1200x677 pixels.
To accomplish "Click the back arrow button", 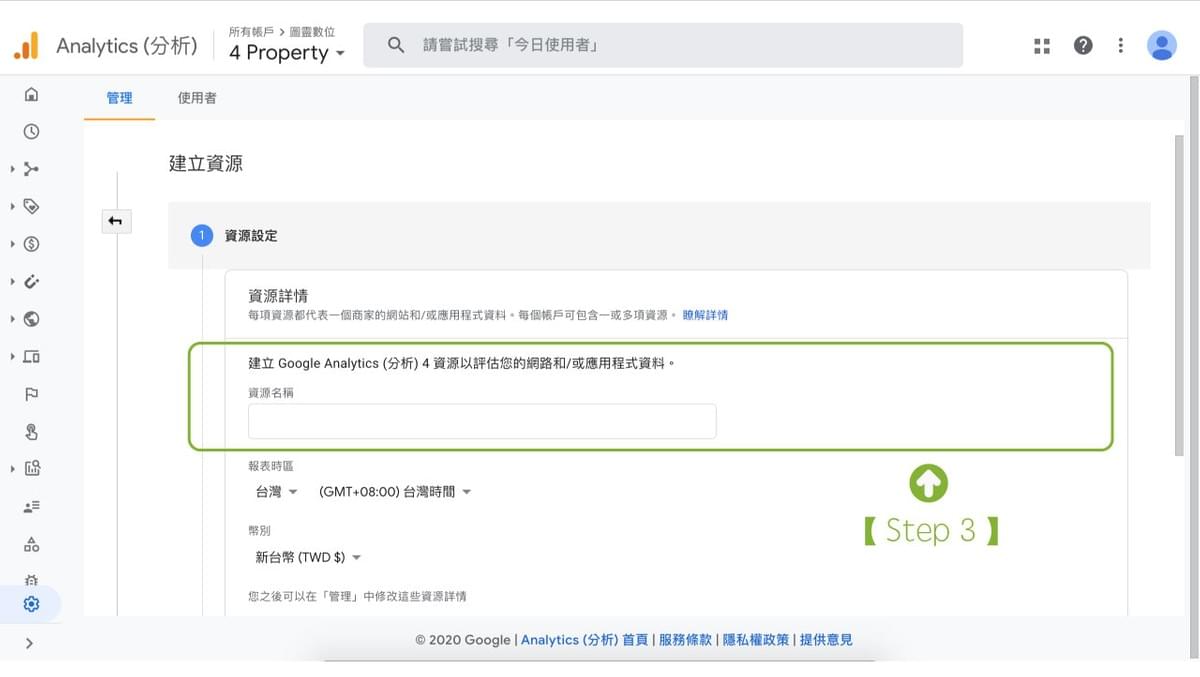I will [x=116, y=221].
